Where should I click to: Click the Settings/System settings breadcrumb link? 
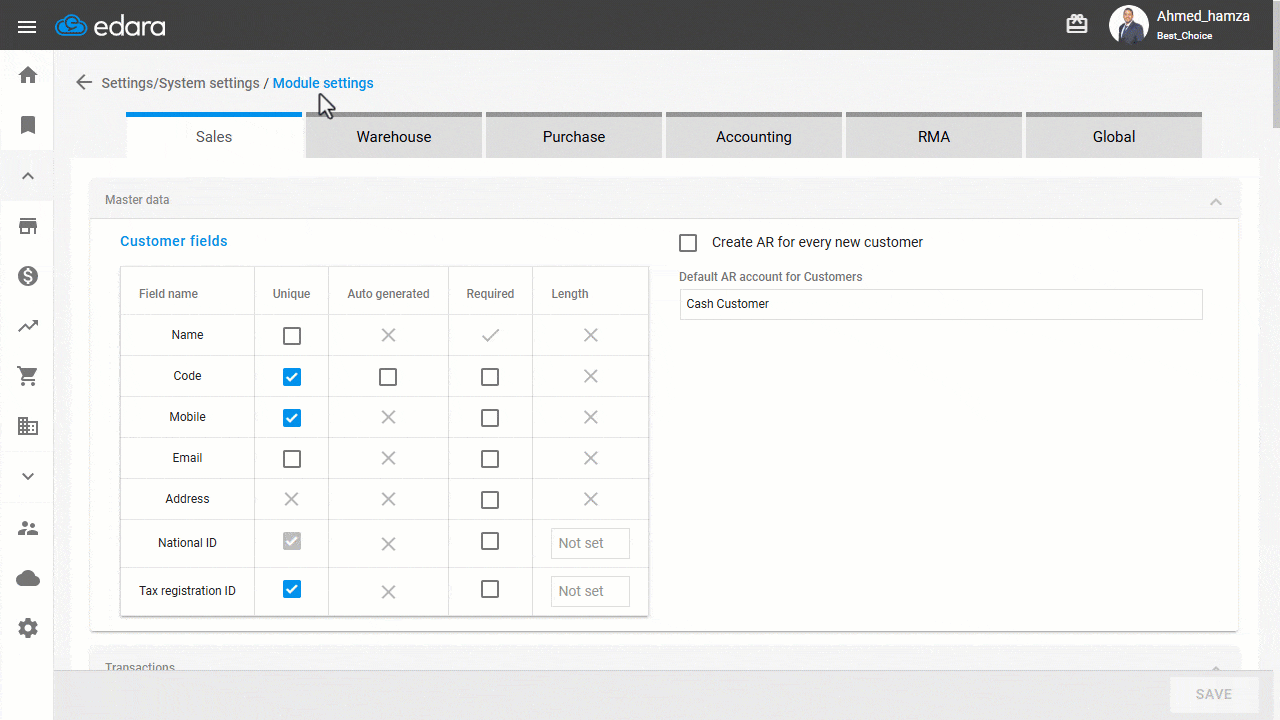click(x=180, y=83)
